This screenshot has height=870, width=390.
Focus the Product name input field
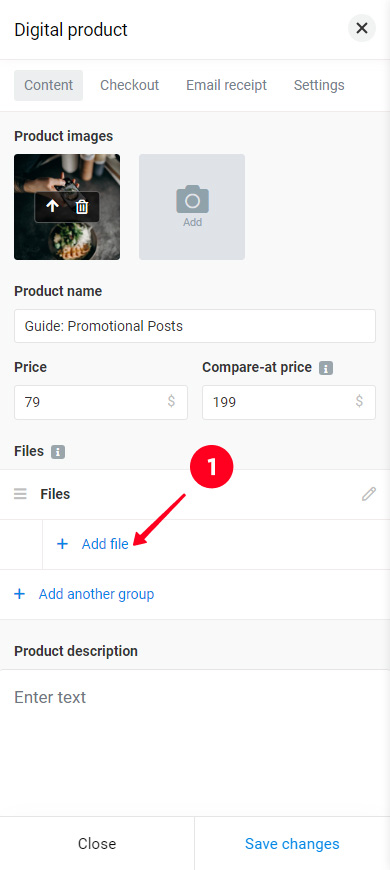click(195, 326)
